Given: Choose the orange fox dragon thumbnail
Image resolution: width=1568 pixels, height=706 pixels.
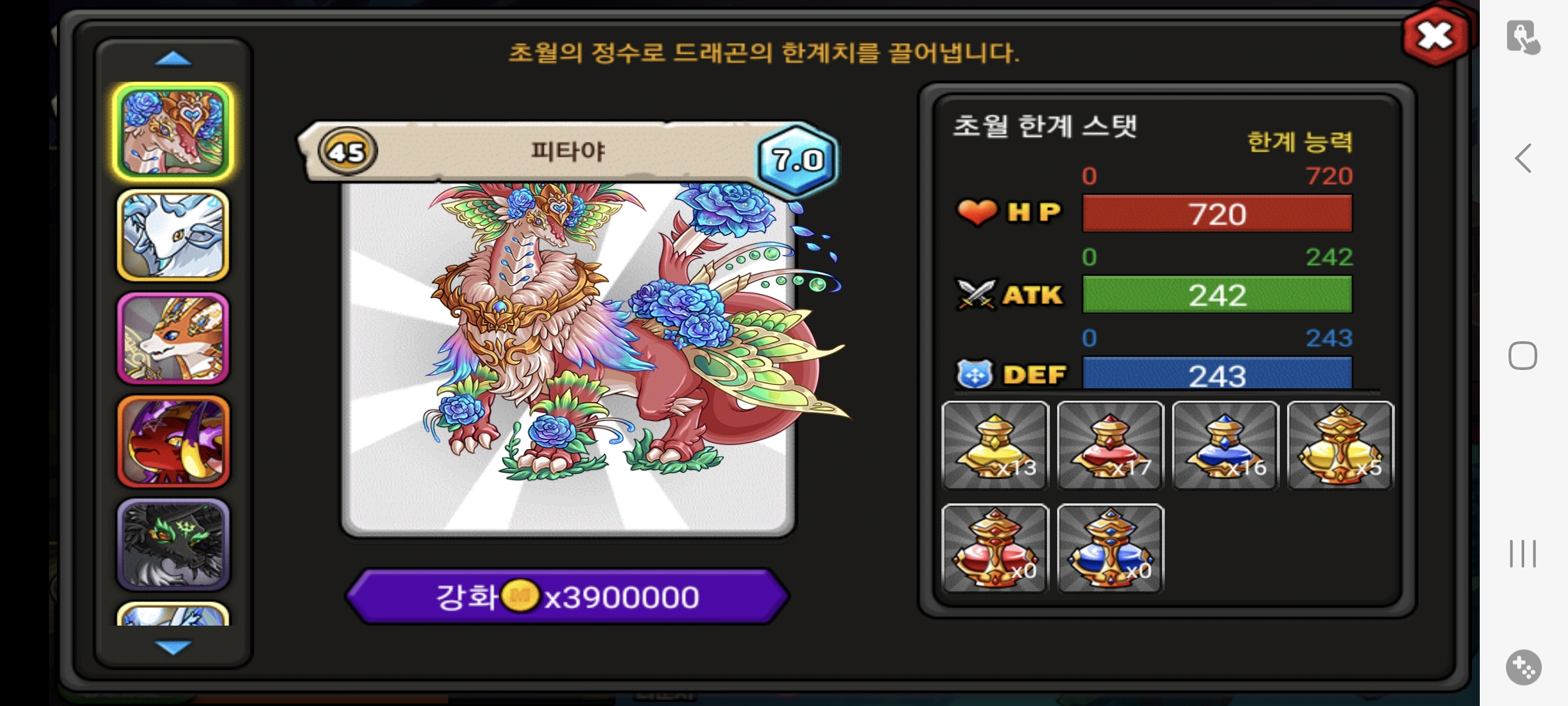Looking at the screenshot, I should click(x=173, y=338).
